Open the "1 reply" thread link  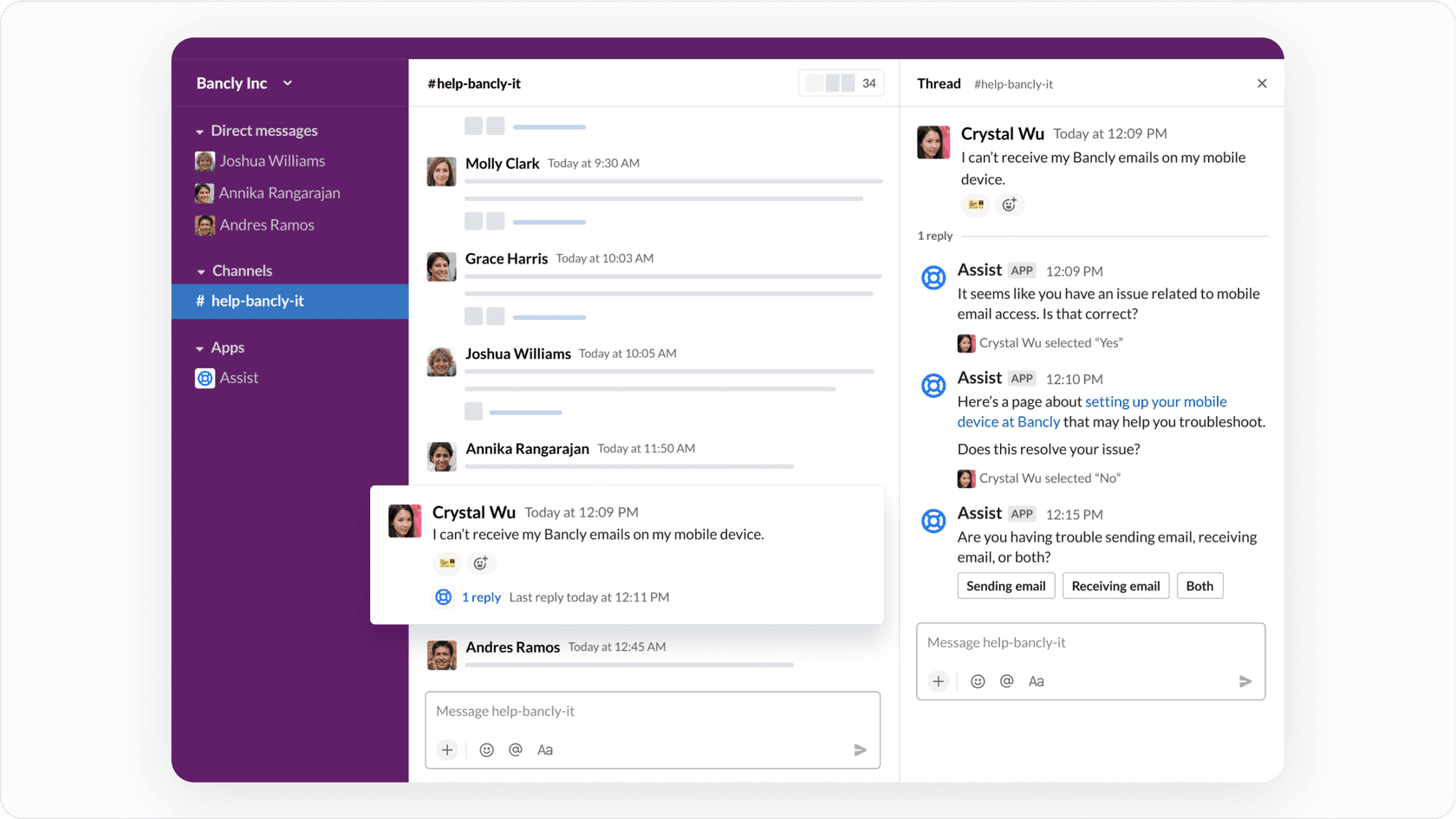click(482, 597)
